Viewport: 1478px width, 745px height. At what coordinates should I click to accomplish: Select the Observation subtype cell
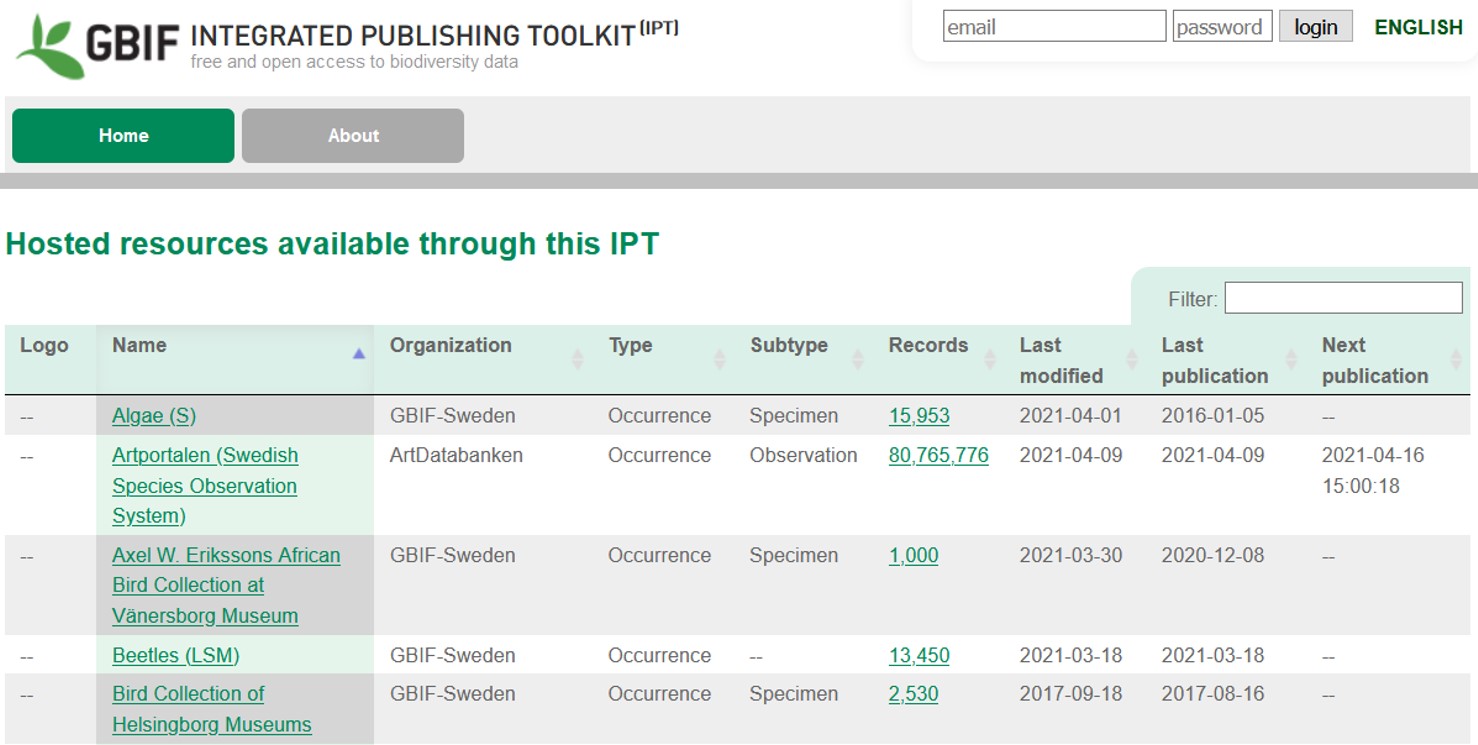click(x=803, y=455)
